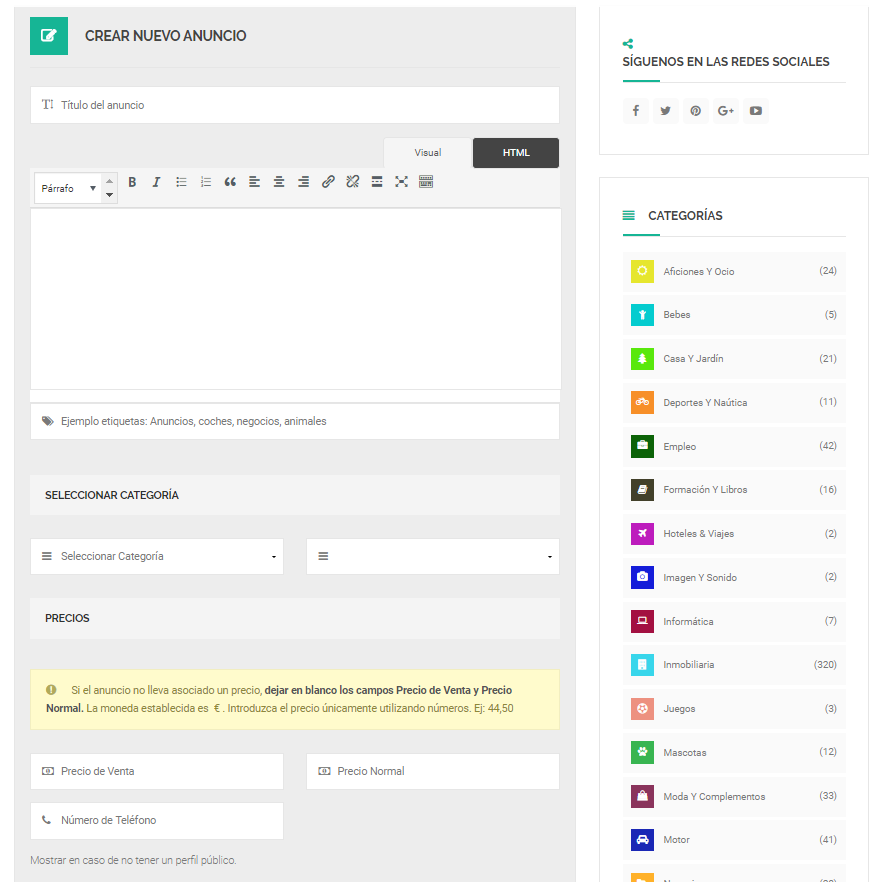The height and width of the screenshot is (882, 879).
Task: Open the empty subcategory dropdown
Action: click(x=433, y=557)
